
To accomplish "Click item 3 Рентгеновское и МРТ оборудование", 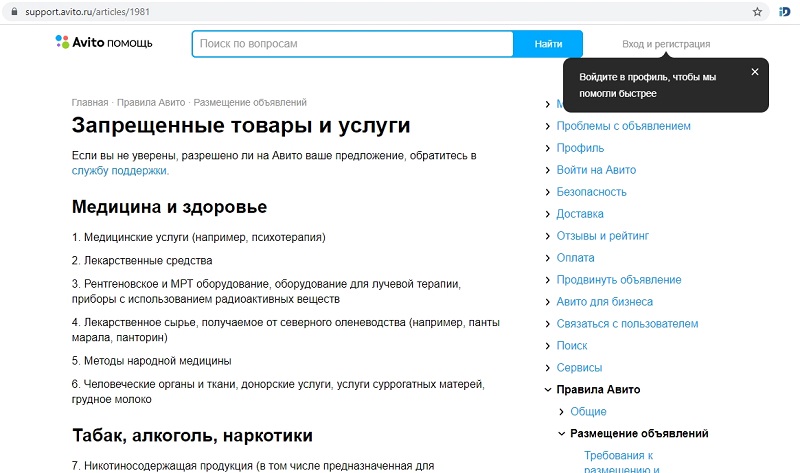I will 266,291.
